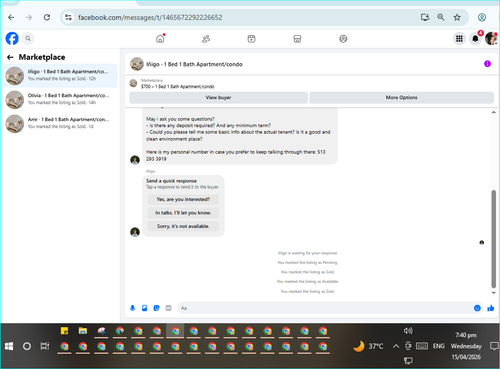Click the chat scrollbar down arrow
500x369 pixels.
(494, 293)
